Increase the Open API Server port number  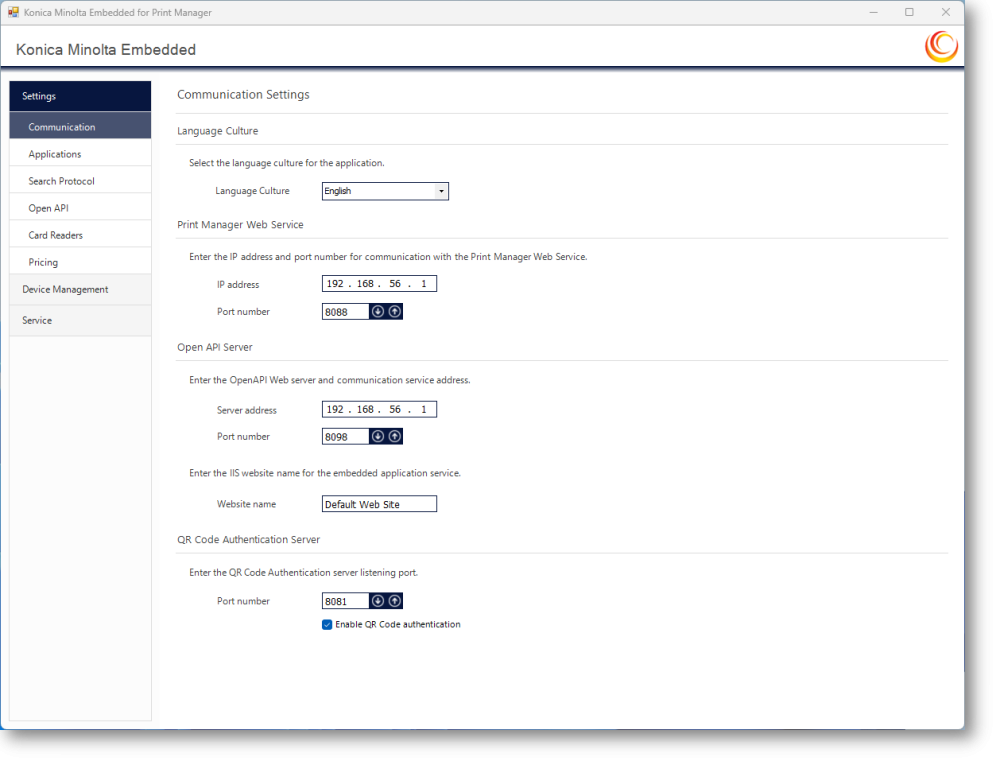[395, 437]
